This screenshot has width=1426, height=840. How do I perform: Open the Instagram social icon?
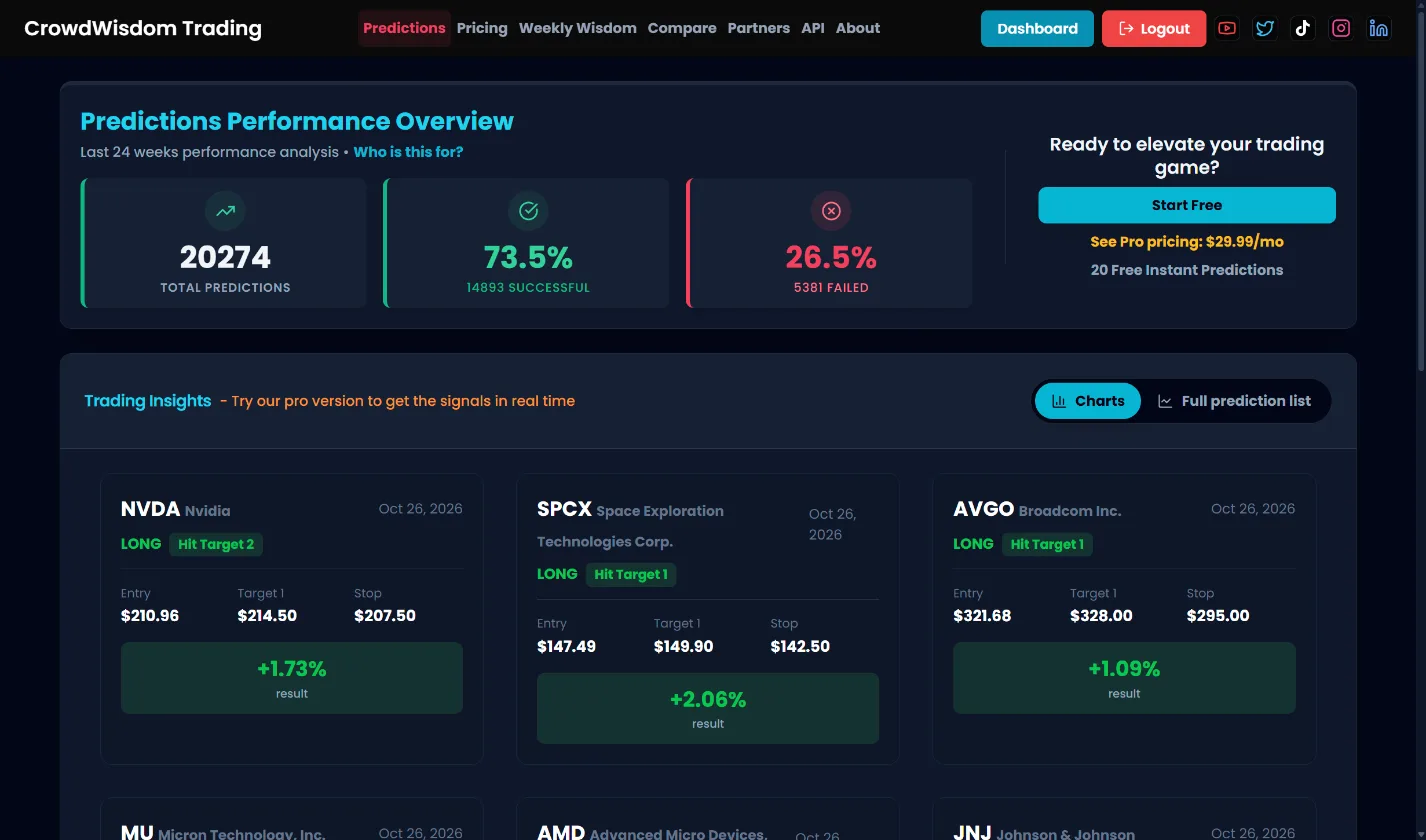(x=1341, y=28)
